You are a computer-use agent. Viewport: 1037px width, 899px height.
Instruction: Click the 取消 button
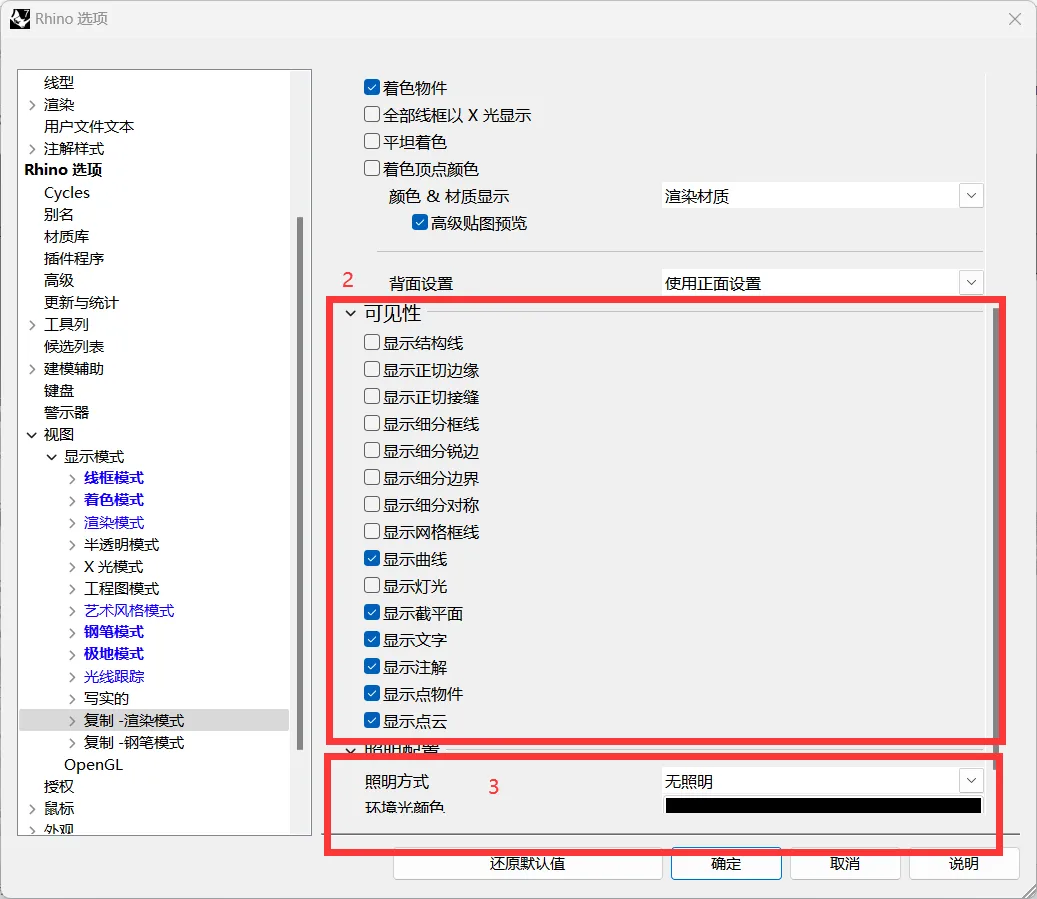tap(845, 864)
